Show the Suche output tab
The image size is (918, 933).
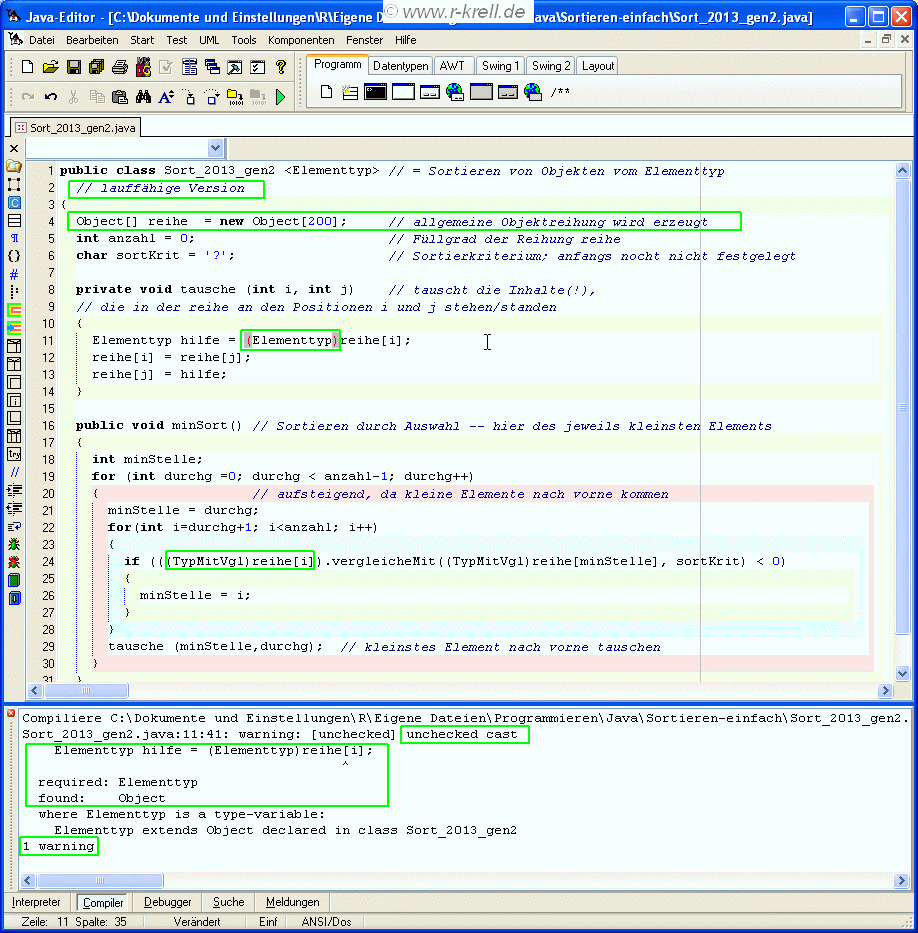(228, 902)
